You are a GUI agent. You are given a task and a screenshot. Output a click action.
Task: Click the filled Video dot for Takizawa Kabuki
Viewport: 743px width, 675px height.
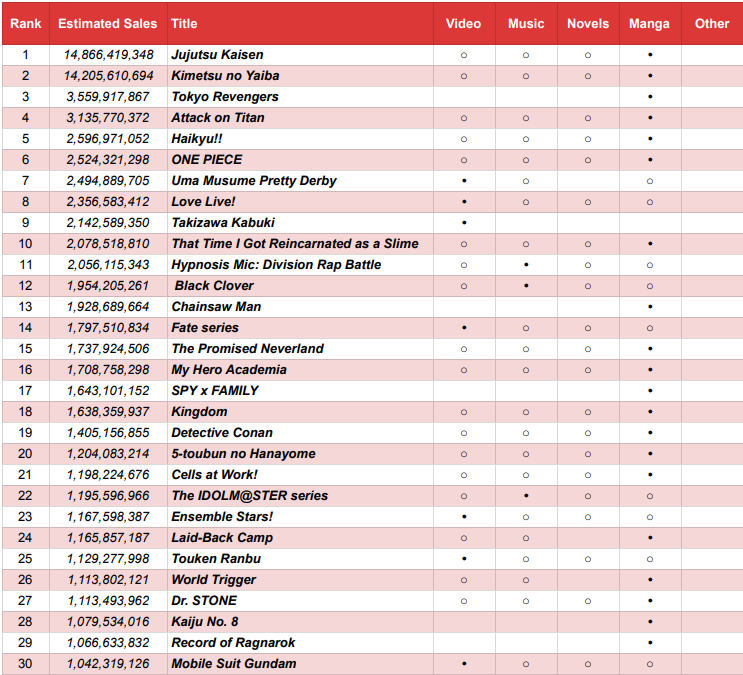point(464,223)
